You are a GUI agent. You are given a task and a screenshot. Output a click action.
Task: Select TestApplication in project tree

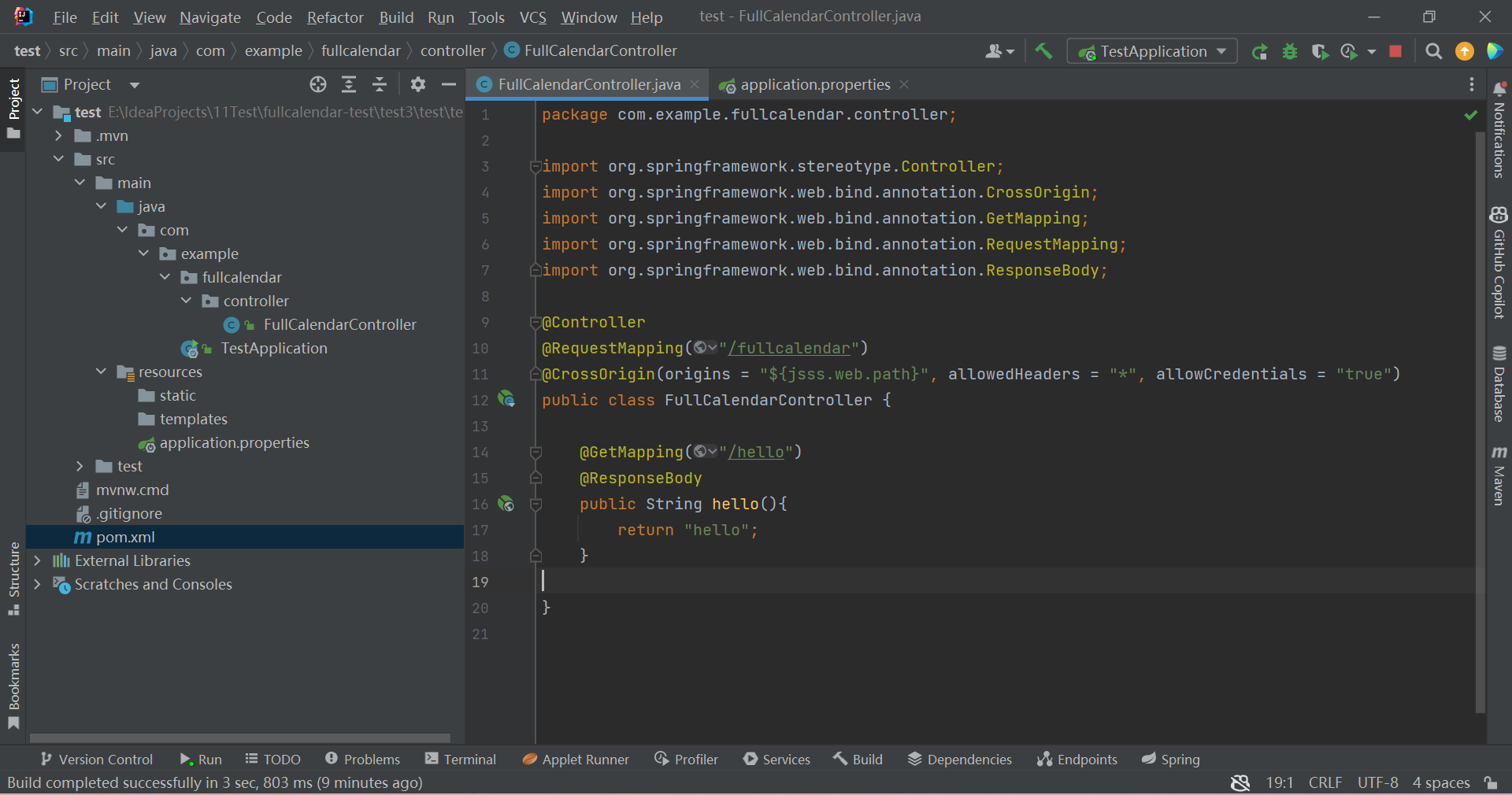[273, 349]
